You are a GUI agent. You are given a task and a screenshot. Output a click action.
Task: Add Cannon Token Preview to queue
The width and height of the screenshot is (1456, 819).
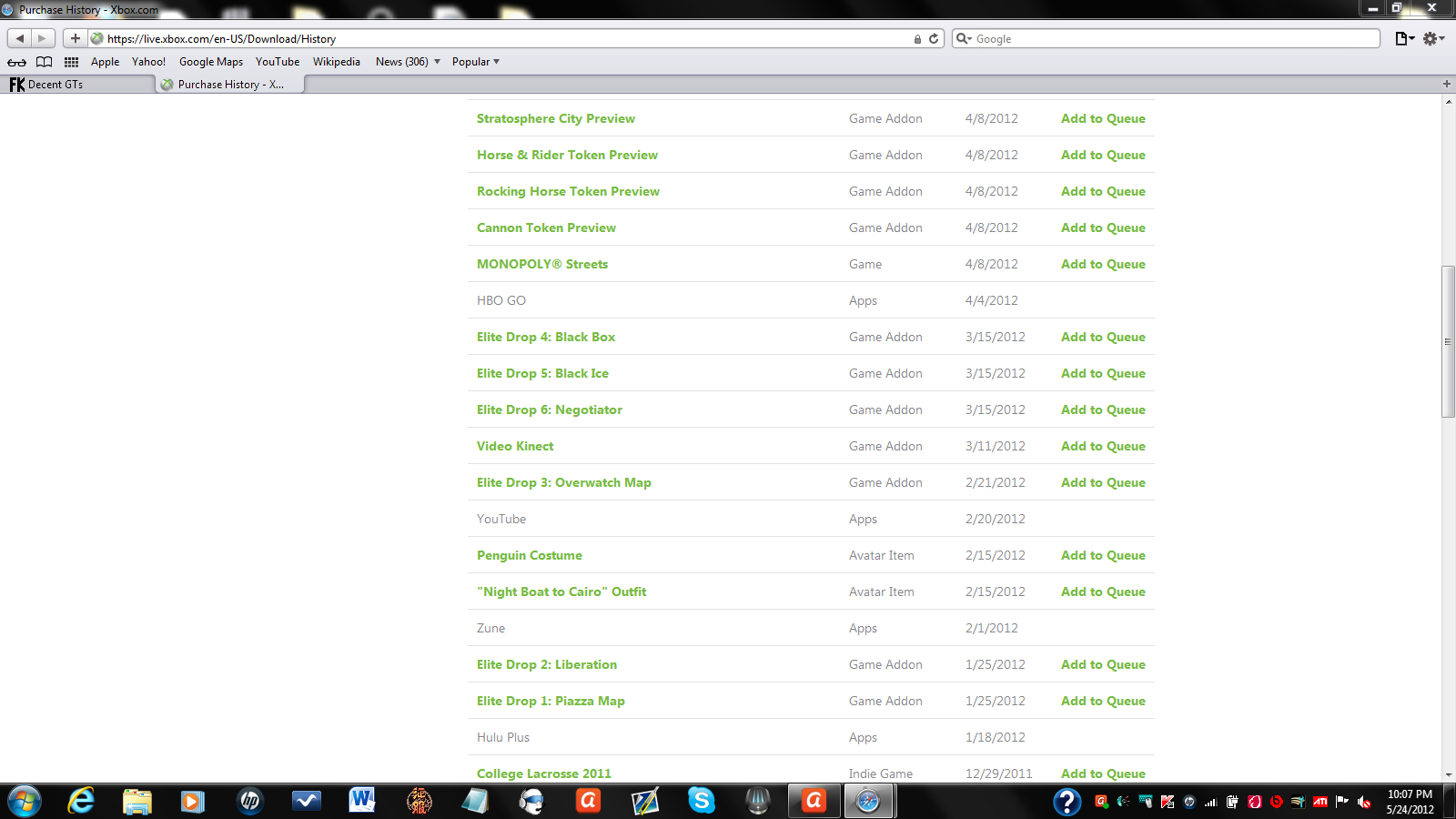coord(1103,227)
